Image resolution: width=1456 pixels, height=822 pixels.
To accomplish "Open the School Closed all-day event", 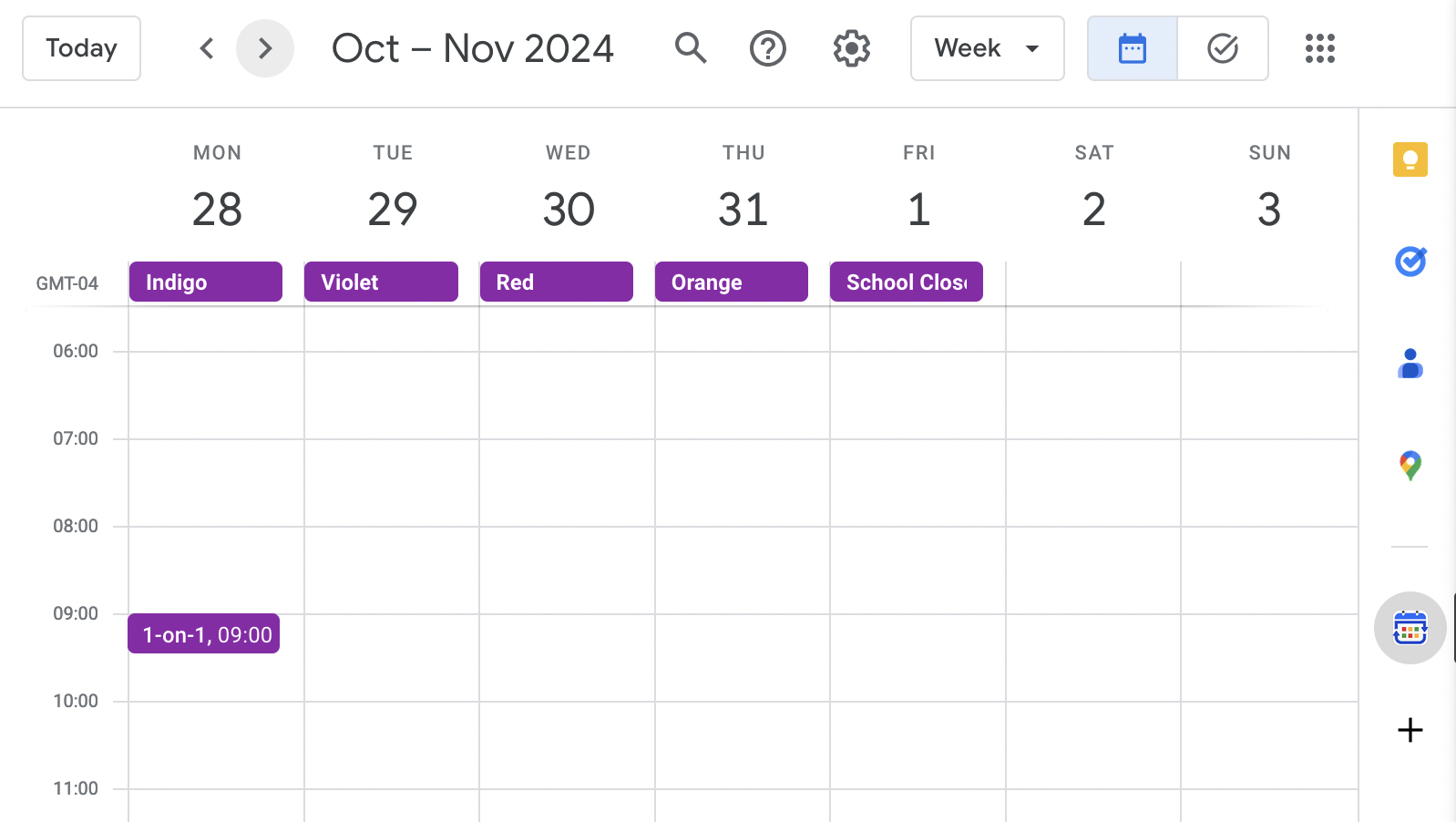I will pos(907,282).
